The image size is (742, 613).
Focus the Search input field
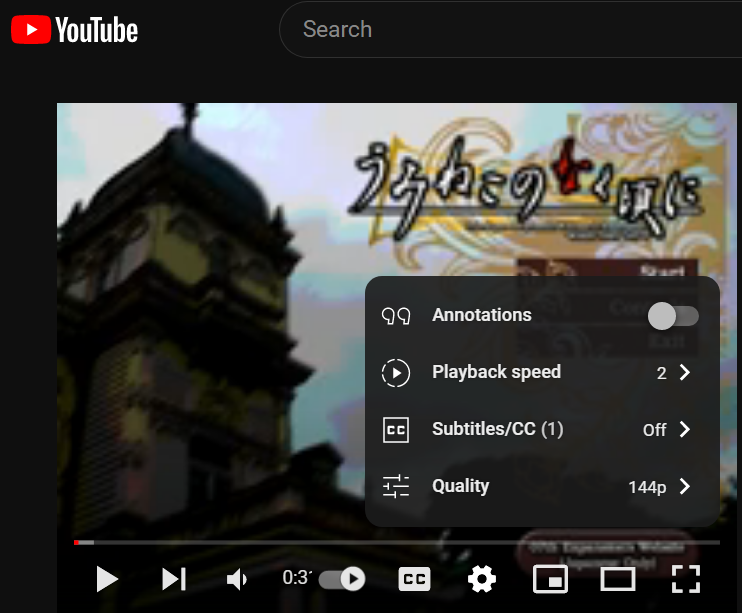click(511, 29)
